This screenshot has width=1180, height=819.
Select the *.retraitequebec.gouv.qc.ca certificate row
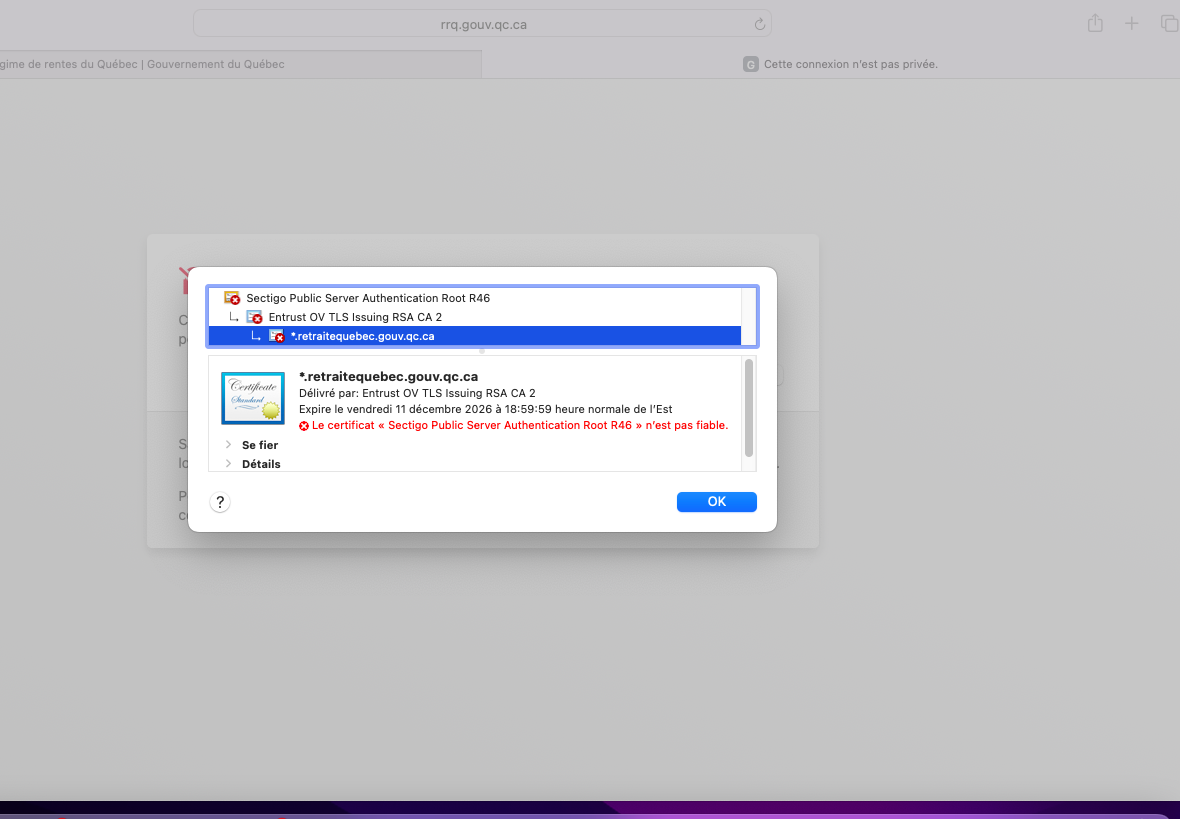(474, 336)
